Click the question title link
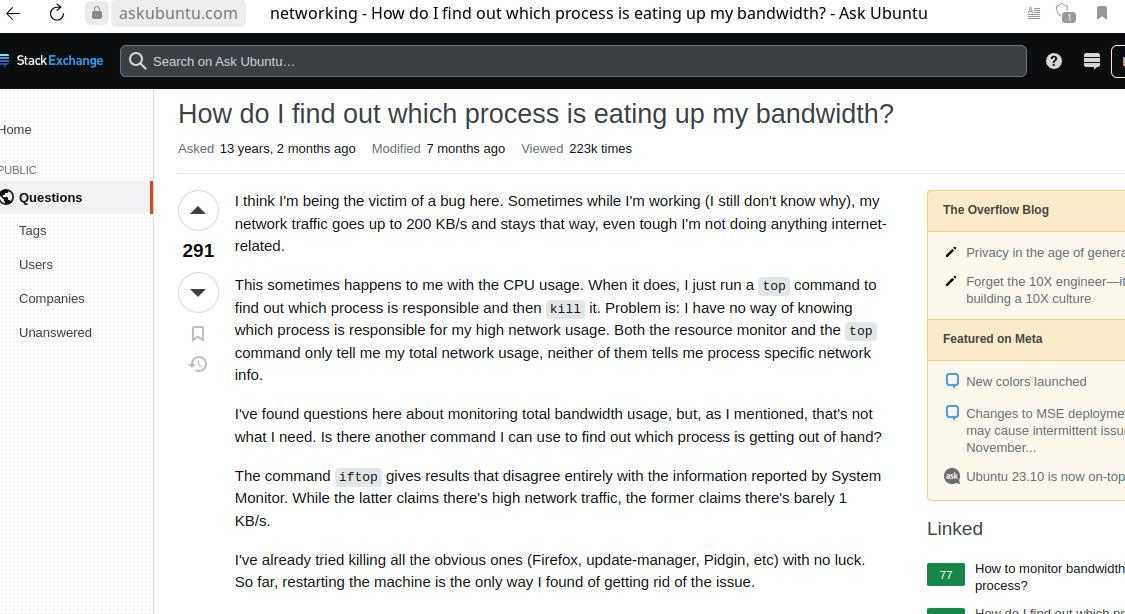This screenshot has width=1125, height=614. click(x=535, y=114)
